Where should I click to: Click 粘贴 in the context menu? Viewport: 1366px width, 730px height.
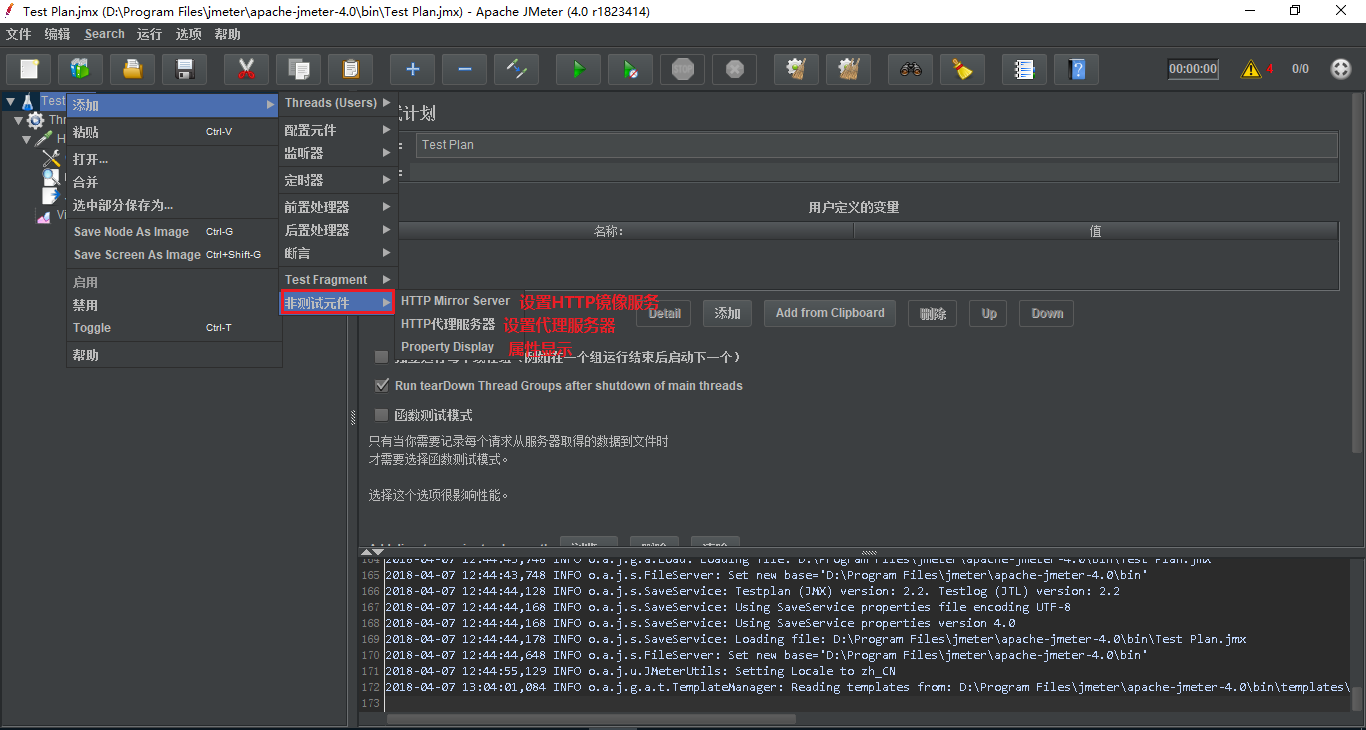coord(173,132)
